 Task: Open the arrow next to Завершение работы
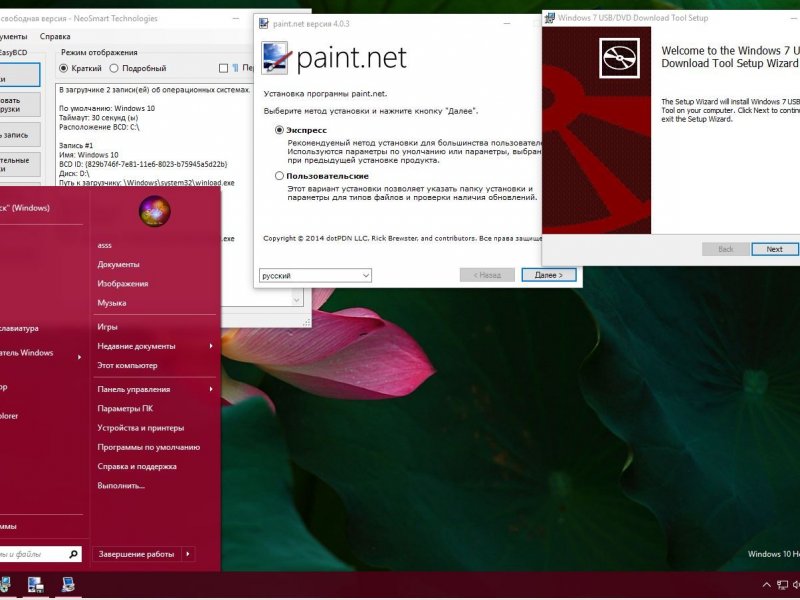point(188,554)
